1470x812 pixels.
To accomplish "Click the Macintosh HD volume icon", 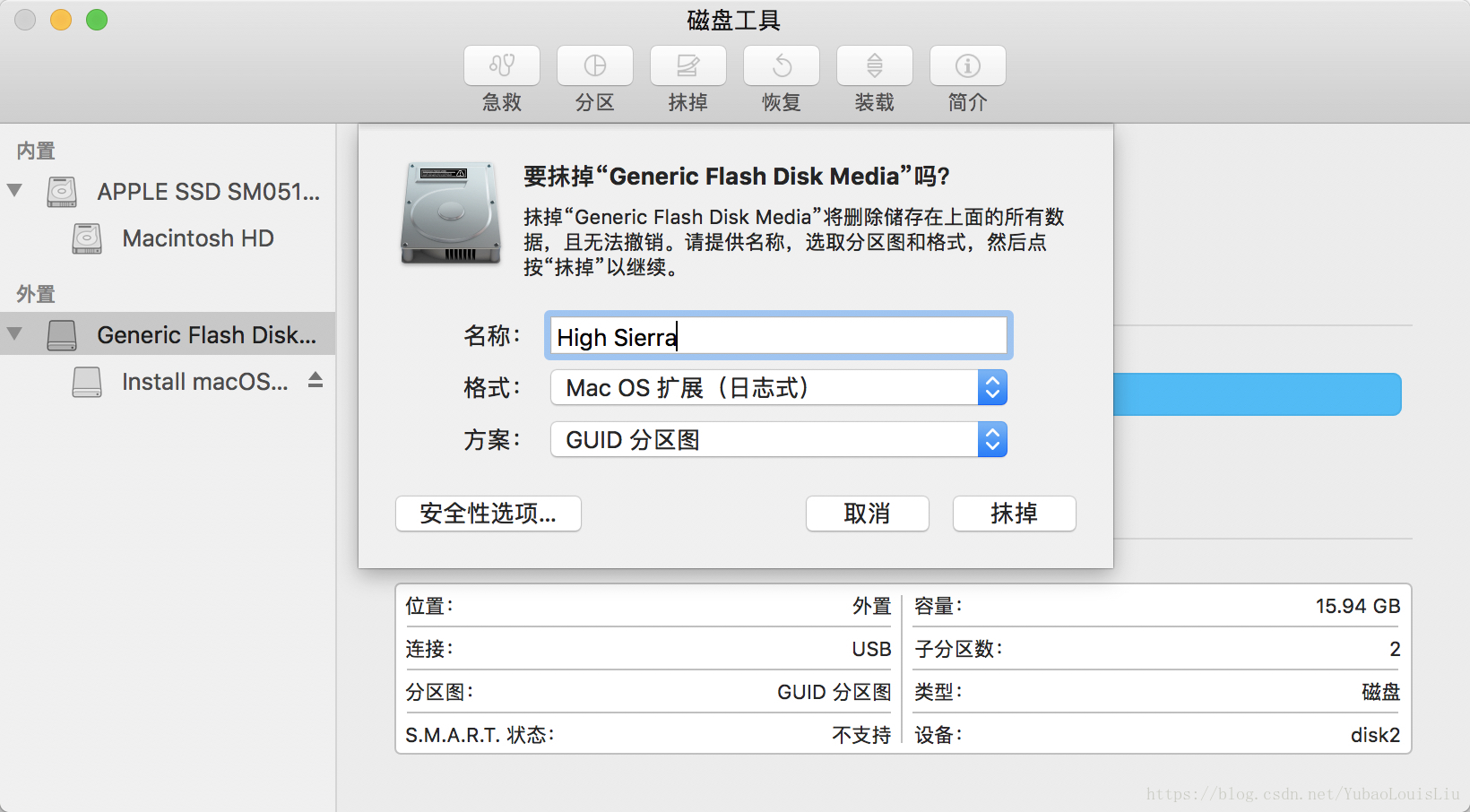I will (x=87, y=238).
